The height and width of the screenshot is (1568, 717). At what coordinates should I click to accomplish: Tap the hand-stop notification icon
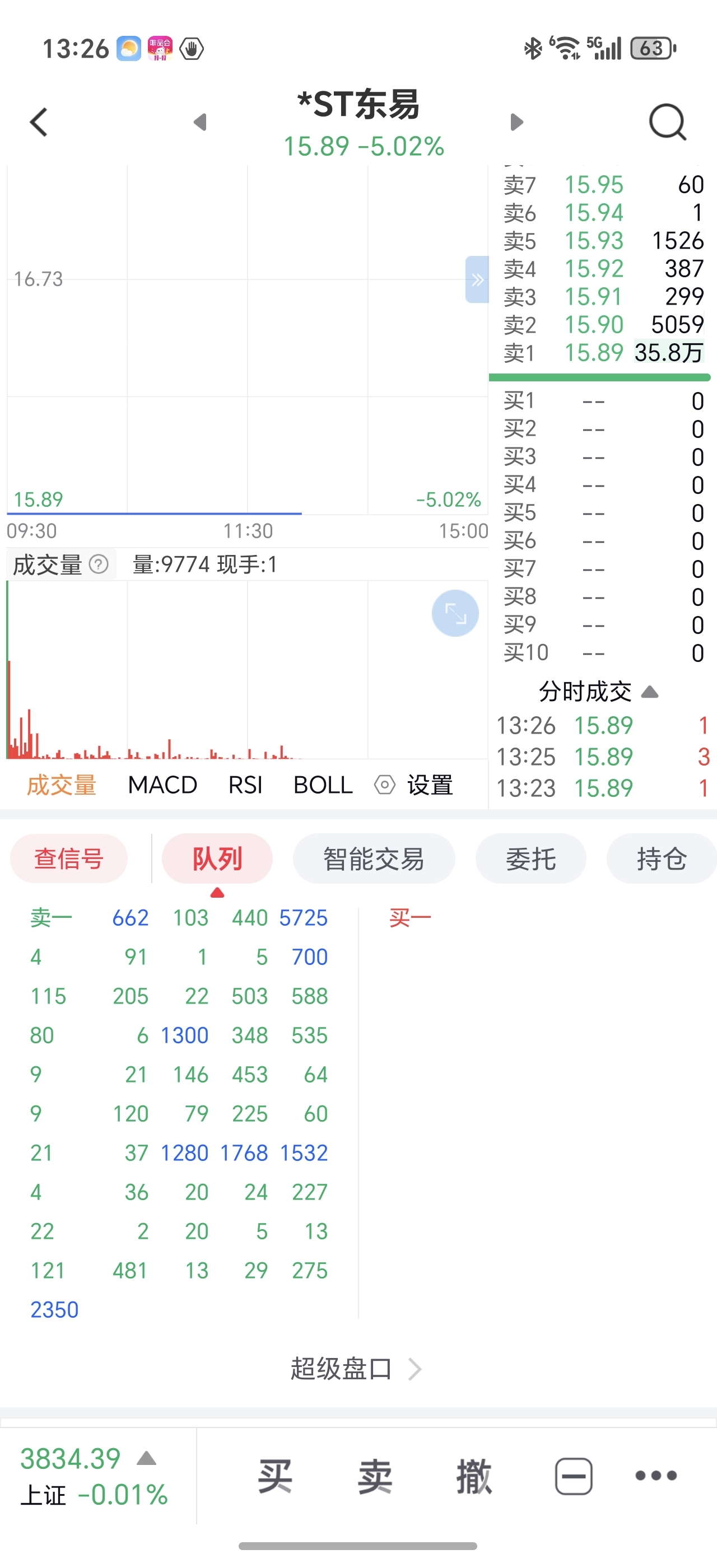point(192,48)
